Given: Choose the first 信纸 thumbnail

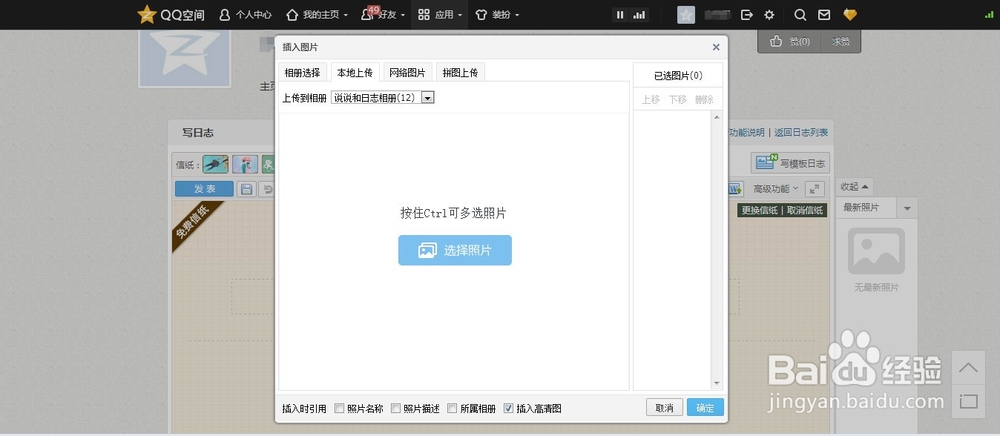Looking at the screenshot, I should (216, 164).
